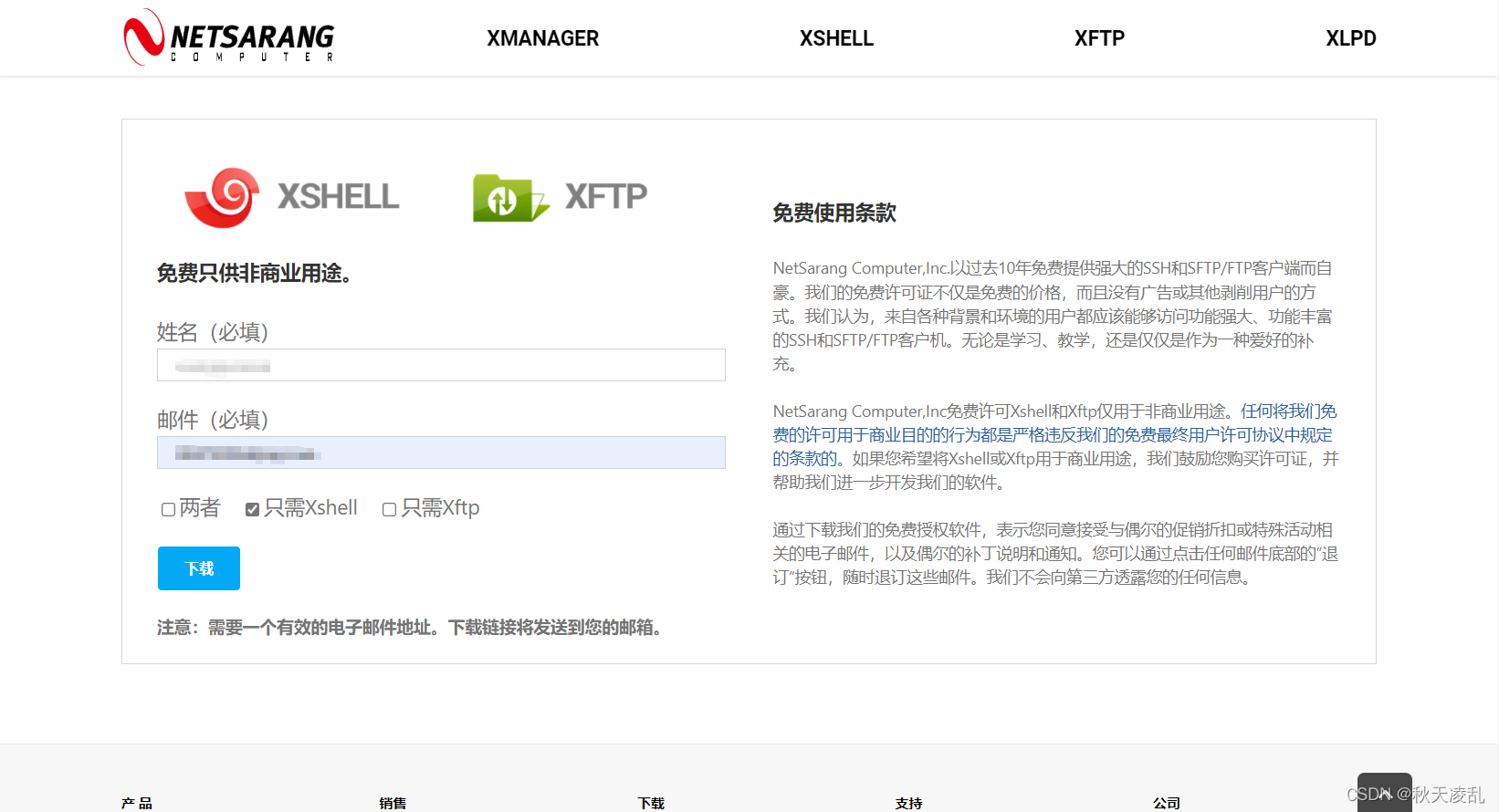Click the 产品 footer heading
The width and height of the screenshot is (1499, 812).
137,803
